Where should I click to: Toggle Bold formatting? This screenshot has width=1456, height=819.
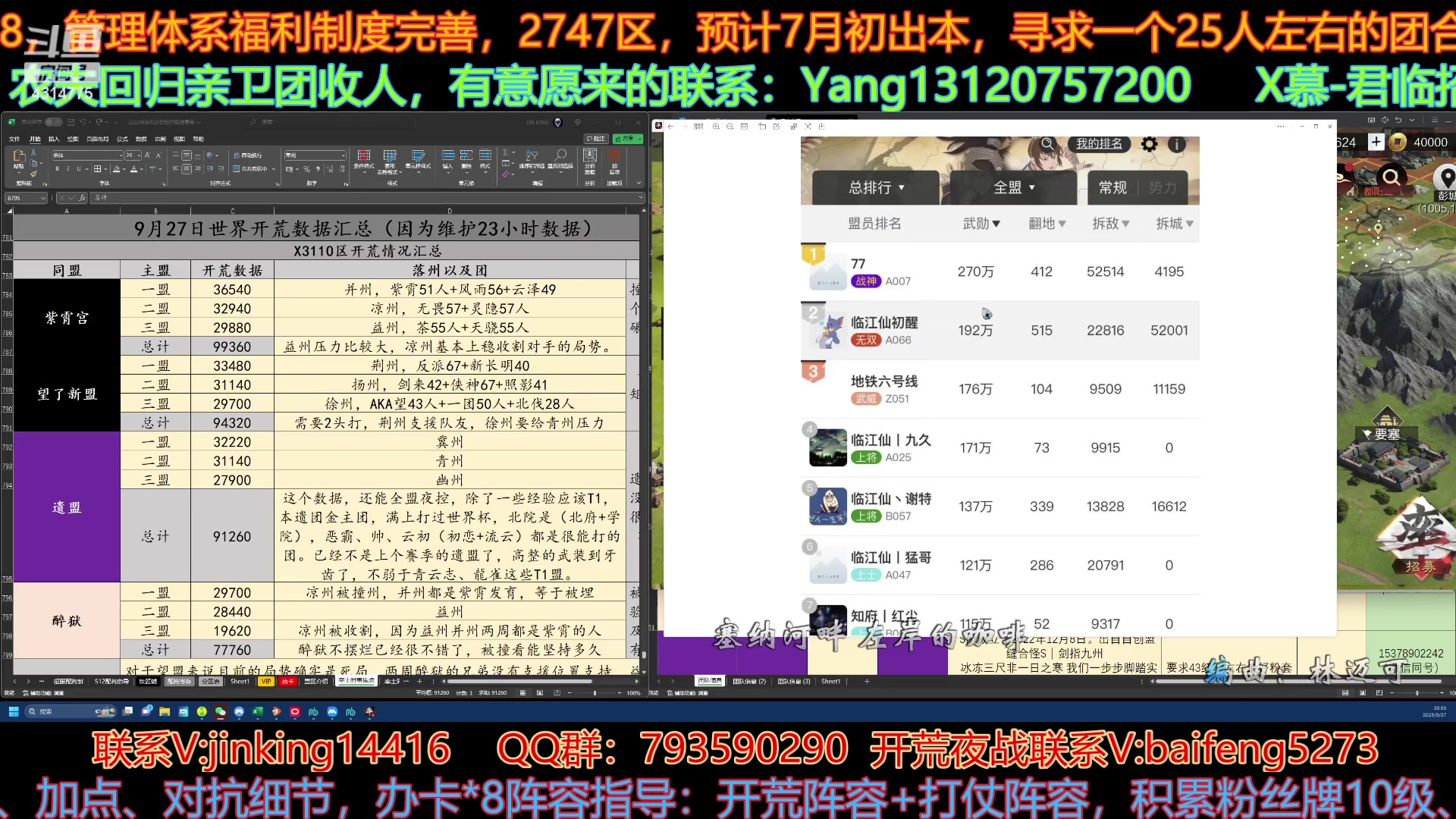pyautogui.click(x=57, y=168)
